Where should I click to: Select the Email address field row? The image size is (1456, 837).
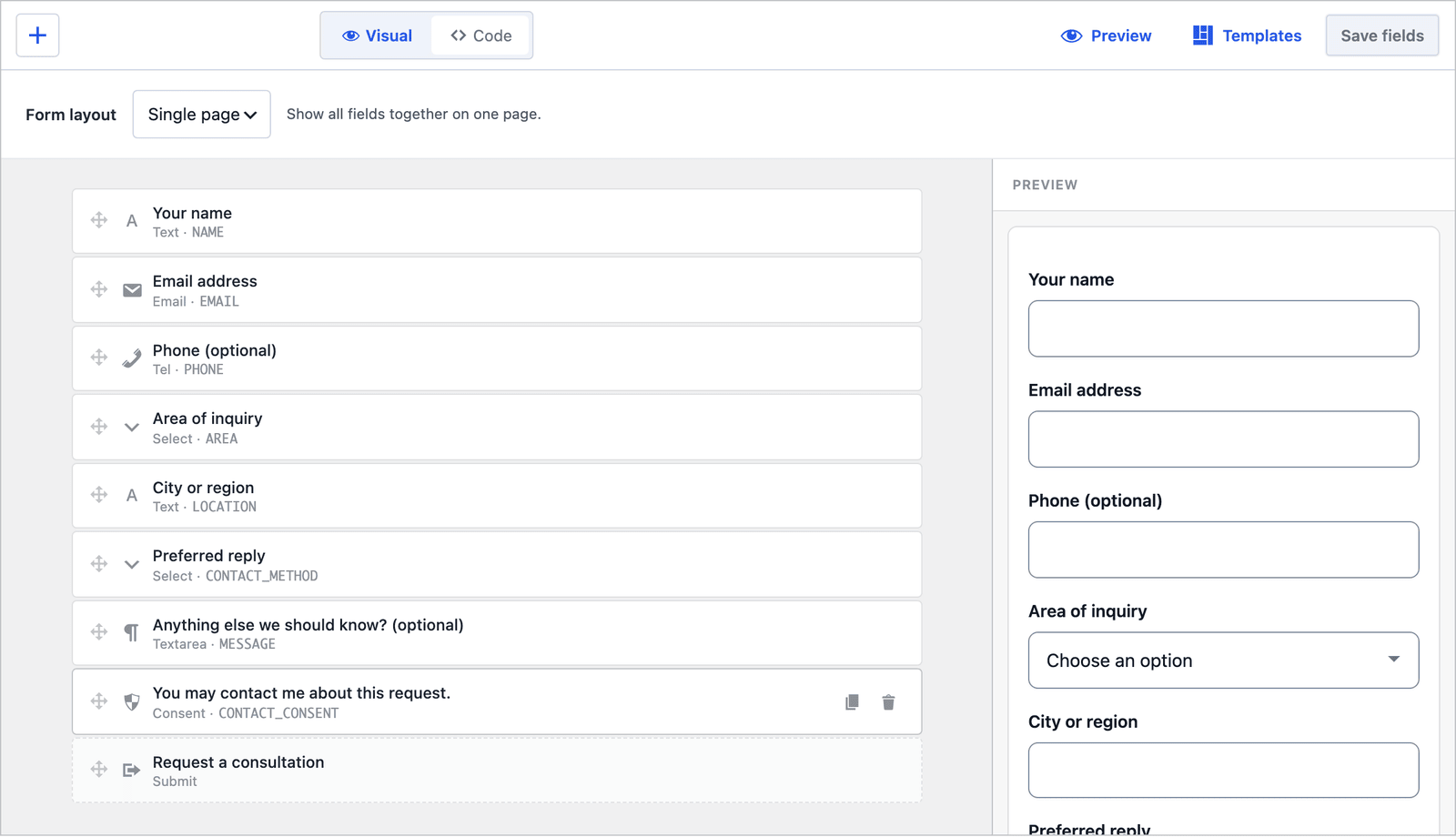(x=497, y=290)
